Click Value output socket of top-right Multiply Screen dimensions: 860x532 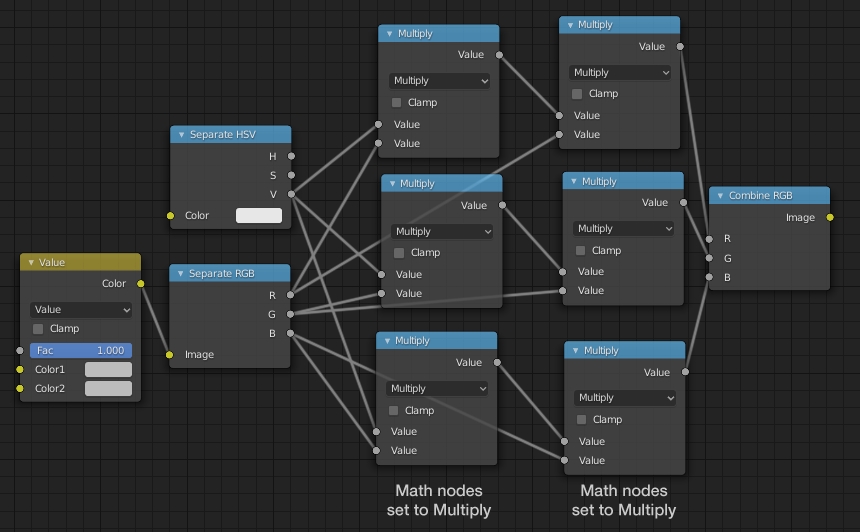click(x=680, y=47)
